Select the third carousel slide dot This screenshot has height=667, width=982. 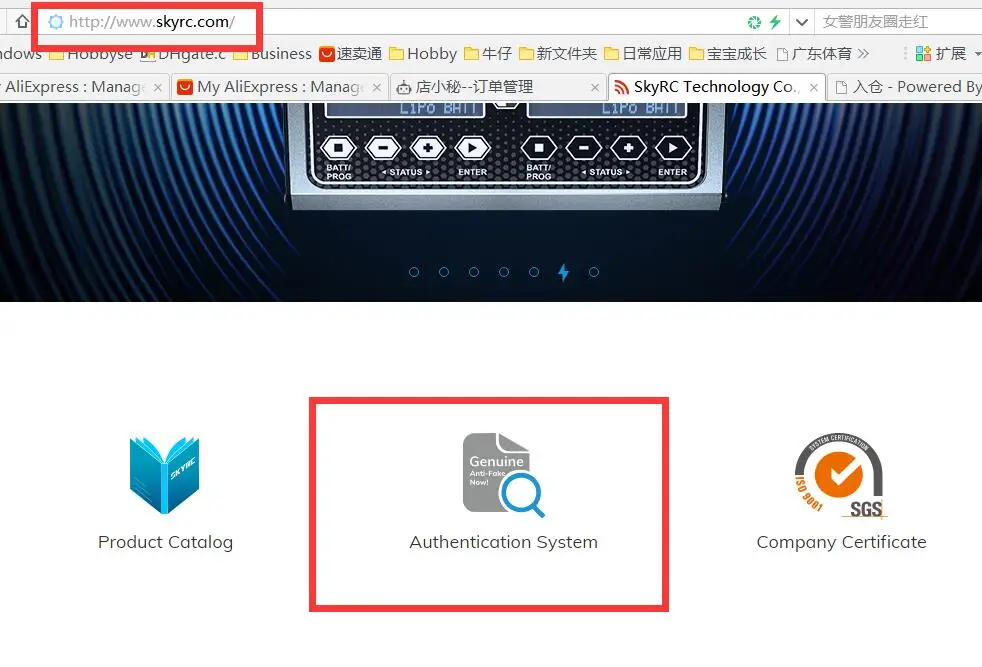(x=474, y=272)
